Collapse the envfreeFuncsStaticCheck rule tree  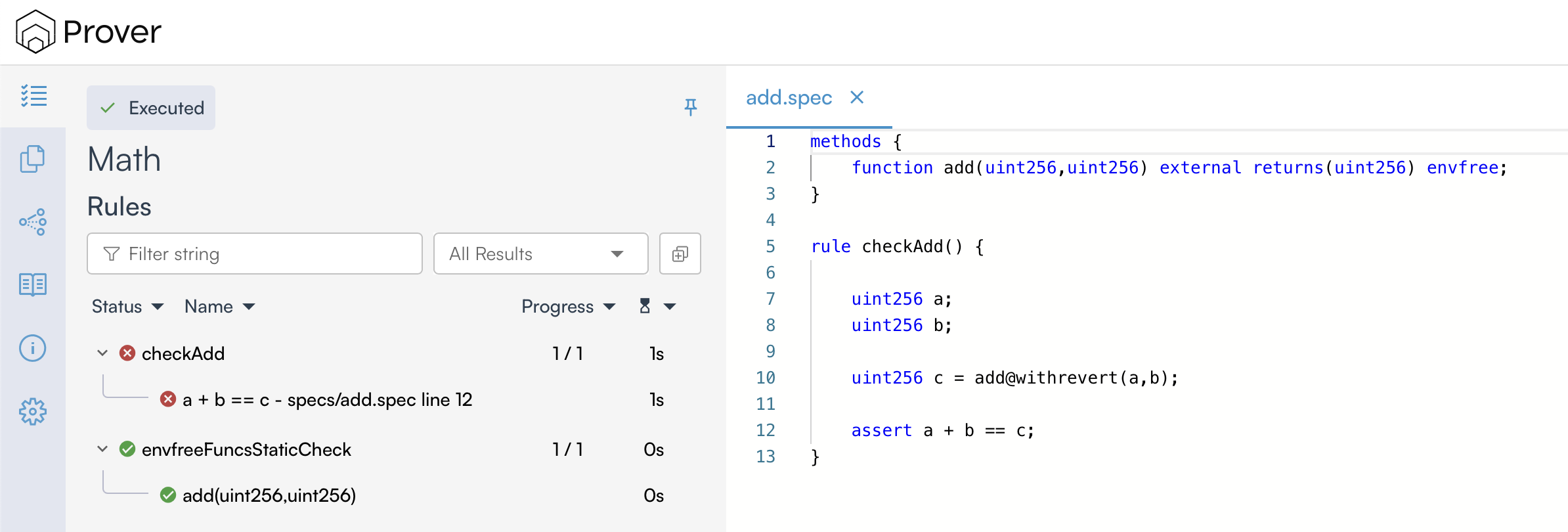pos(102,449)
